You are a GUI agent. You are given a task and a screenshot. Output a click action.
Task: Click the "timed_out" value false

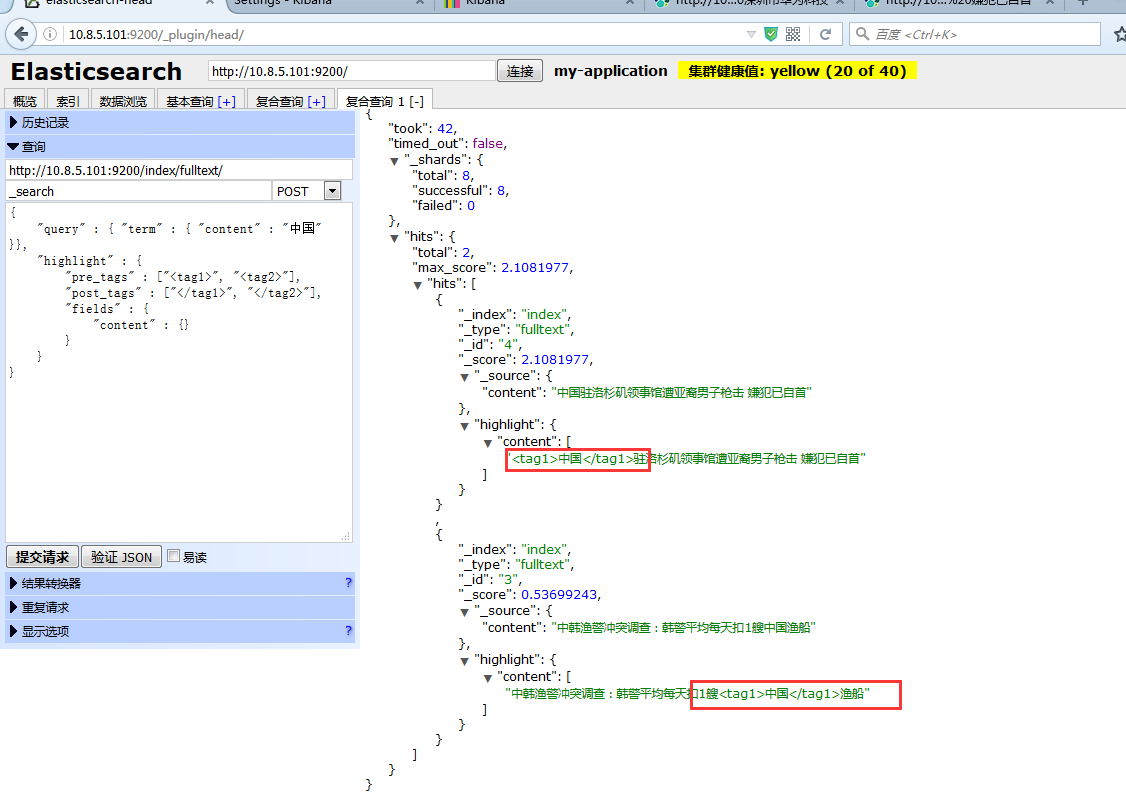pos(488,144)
